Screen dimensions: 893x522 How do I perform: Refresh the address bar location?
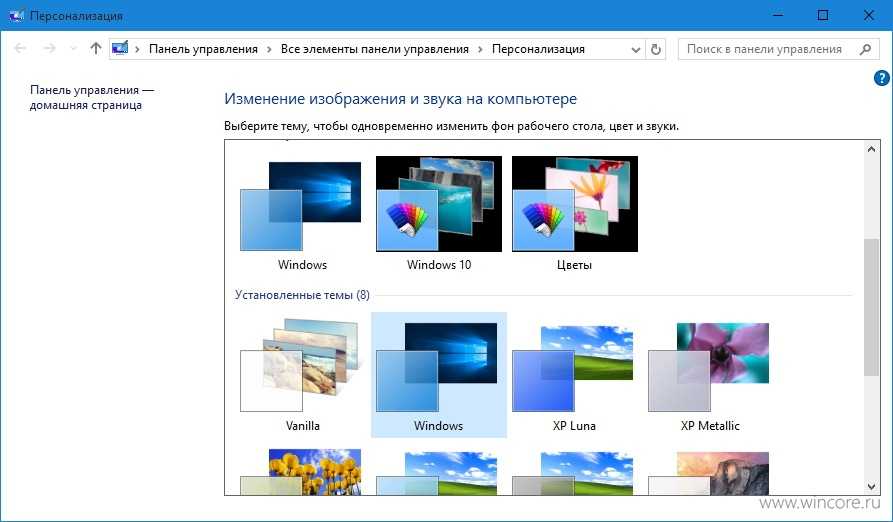656,50
